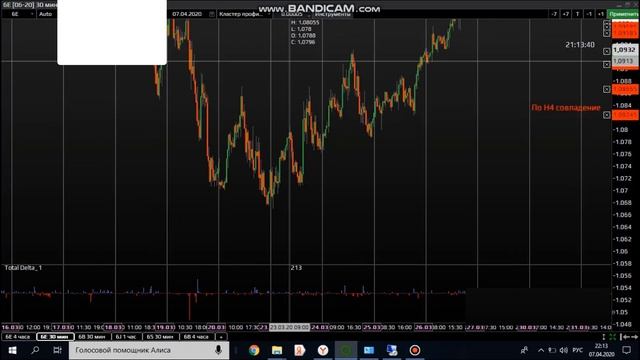The image size is (640, 360).
Task: Open the Windows notification center icon
Action: tap(627, 350)
